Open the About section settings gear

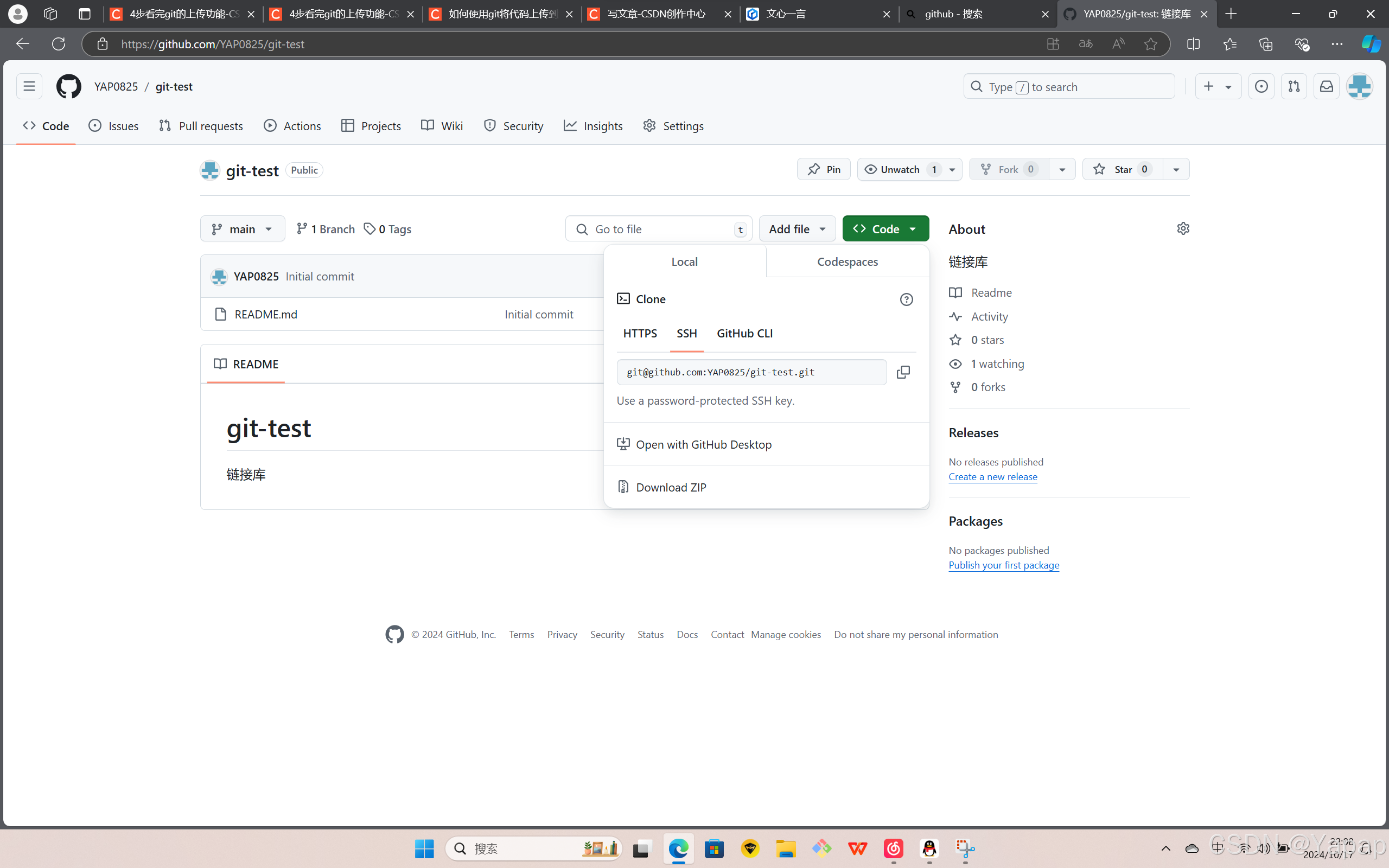[1183, 228]
